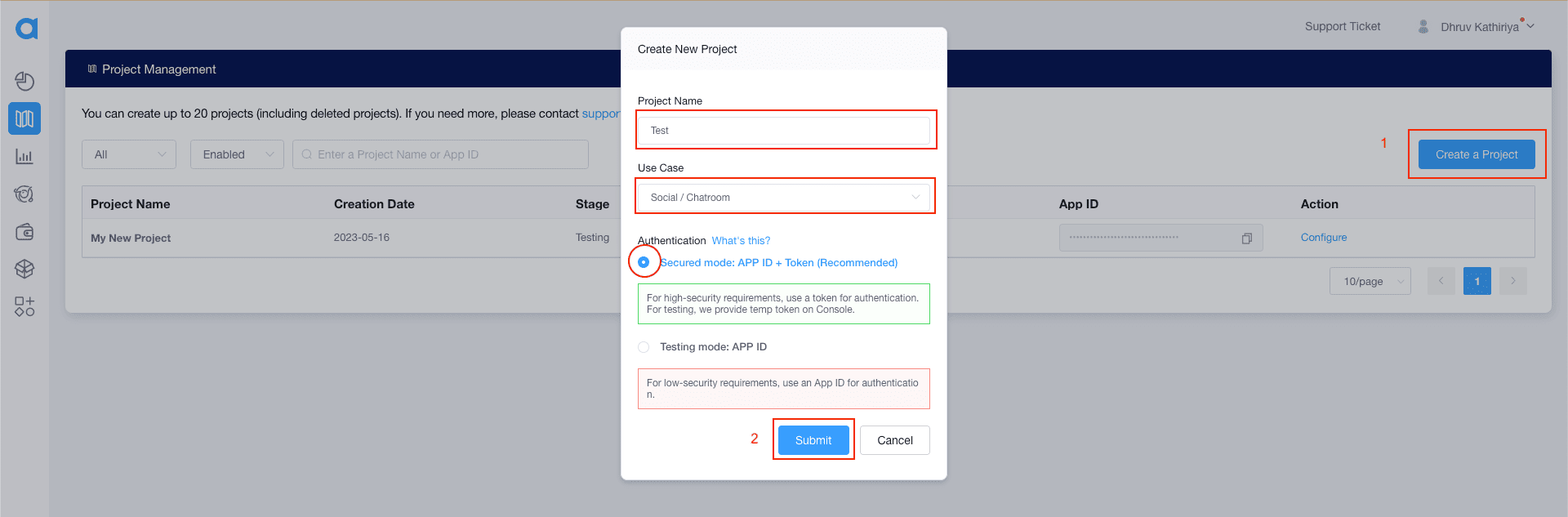Open the All stage filter dropdown

(x=129, y=154)
